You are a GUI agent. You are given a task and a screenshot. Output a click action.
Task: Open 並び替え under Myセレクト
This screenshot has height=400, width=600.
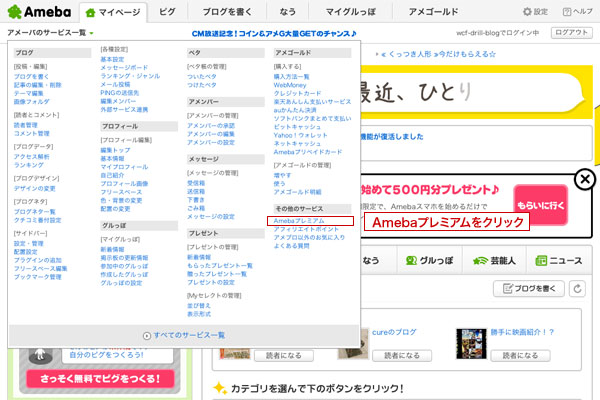click(199, 306)
